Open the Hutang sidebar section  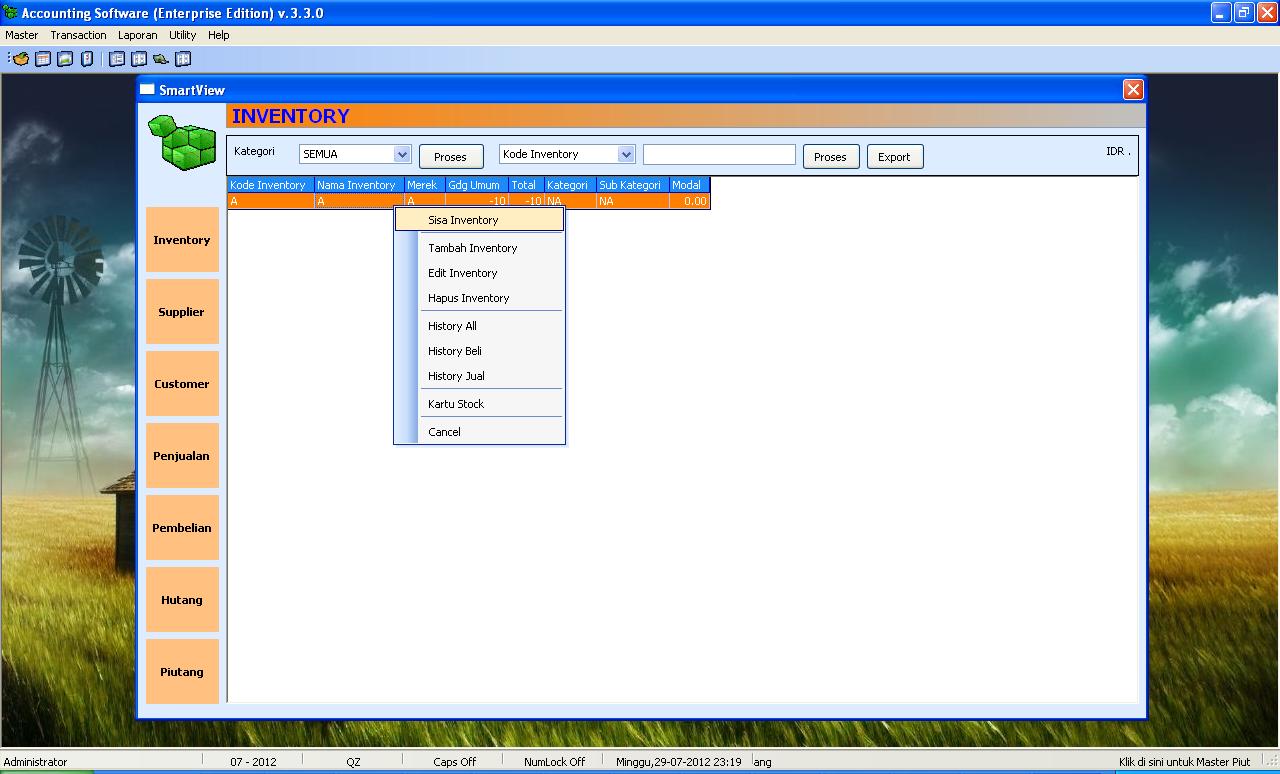182,600
